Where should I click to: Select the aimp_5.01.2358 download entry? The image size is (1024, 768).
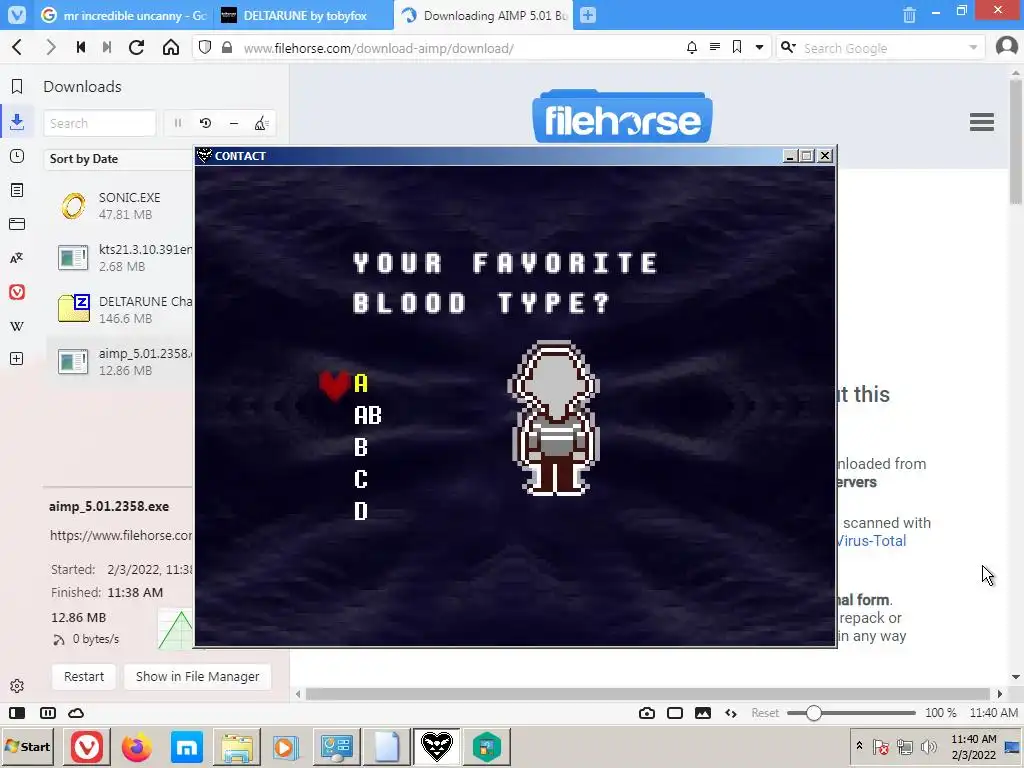pyautogui.click(x=120, y=362)
